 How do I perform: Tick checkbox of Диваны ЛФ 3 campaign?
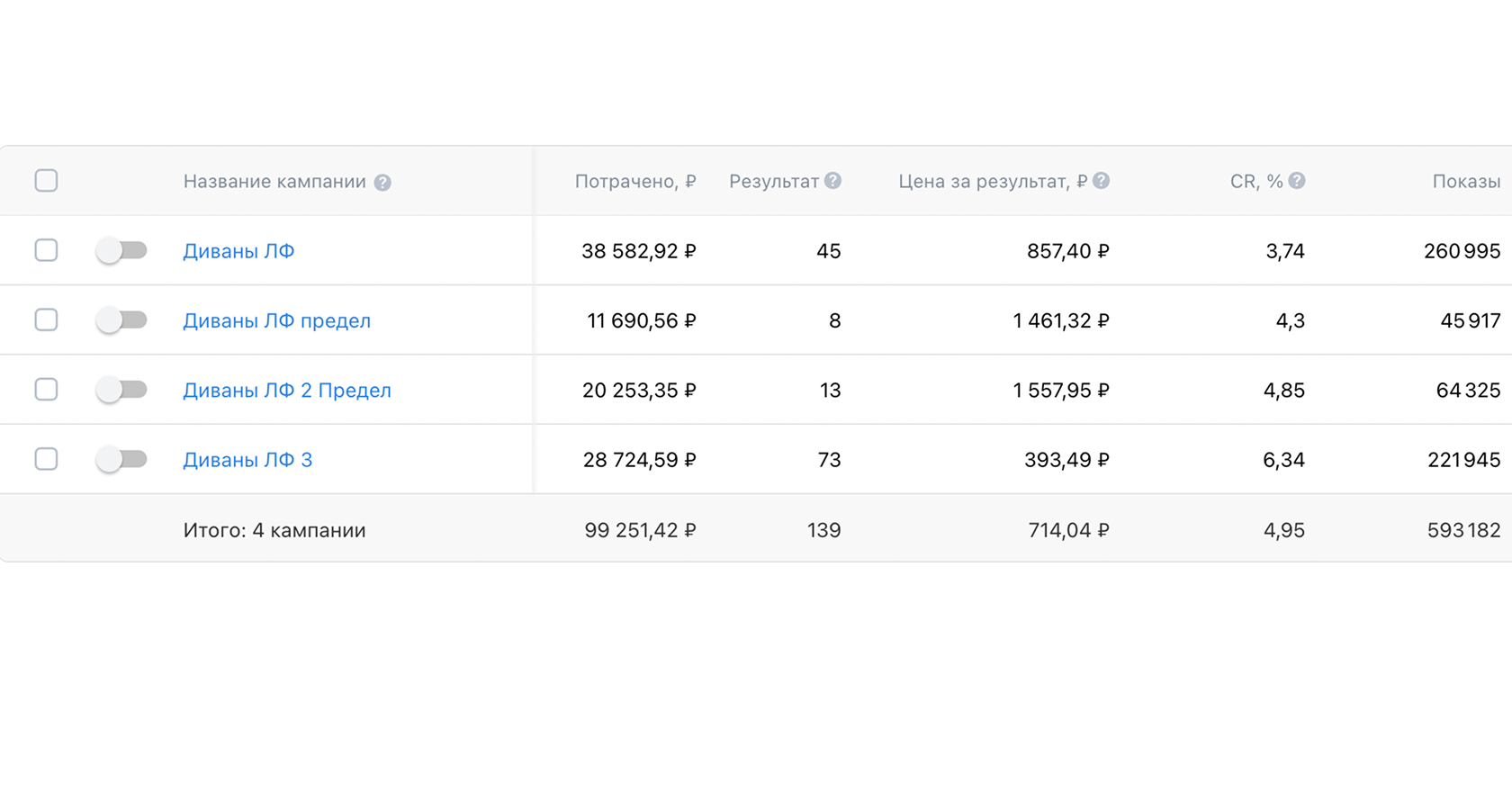coord(46,459)
